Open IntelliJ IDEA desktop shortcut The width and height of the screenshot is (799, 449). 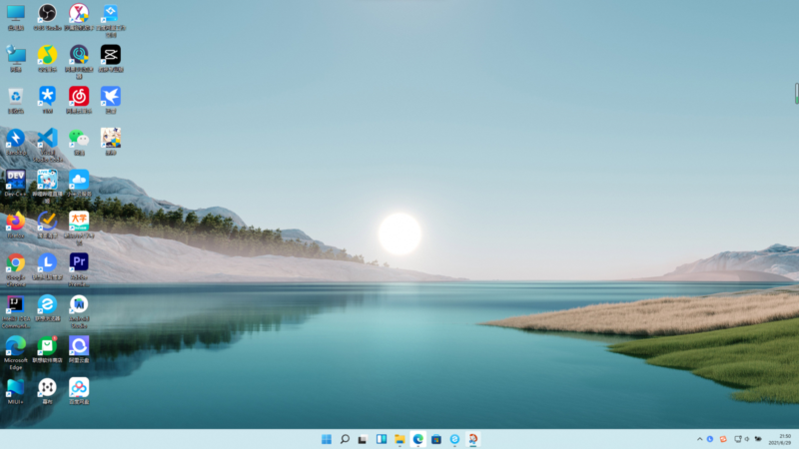pyautogui.click(x=15, y=304)
